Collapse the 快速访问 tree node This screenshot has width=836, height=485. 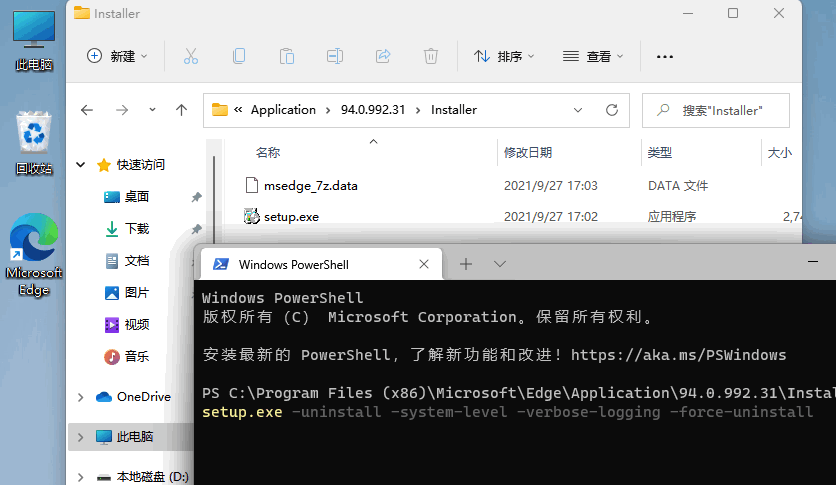tap(81, 165)
